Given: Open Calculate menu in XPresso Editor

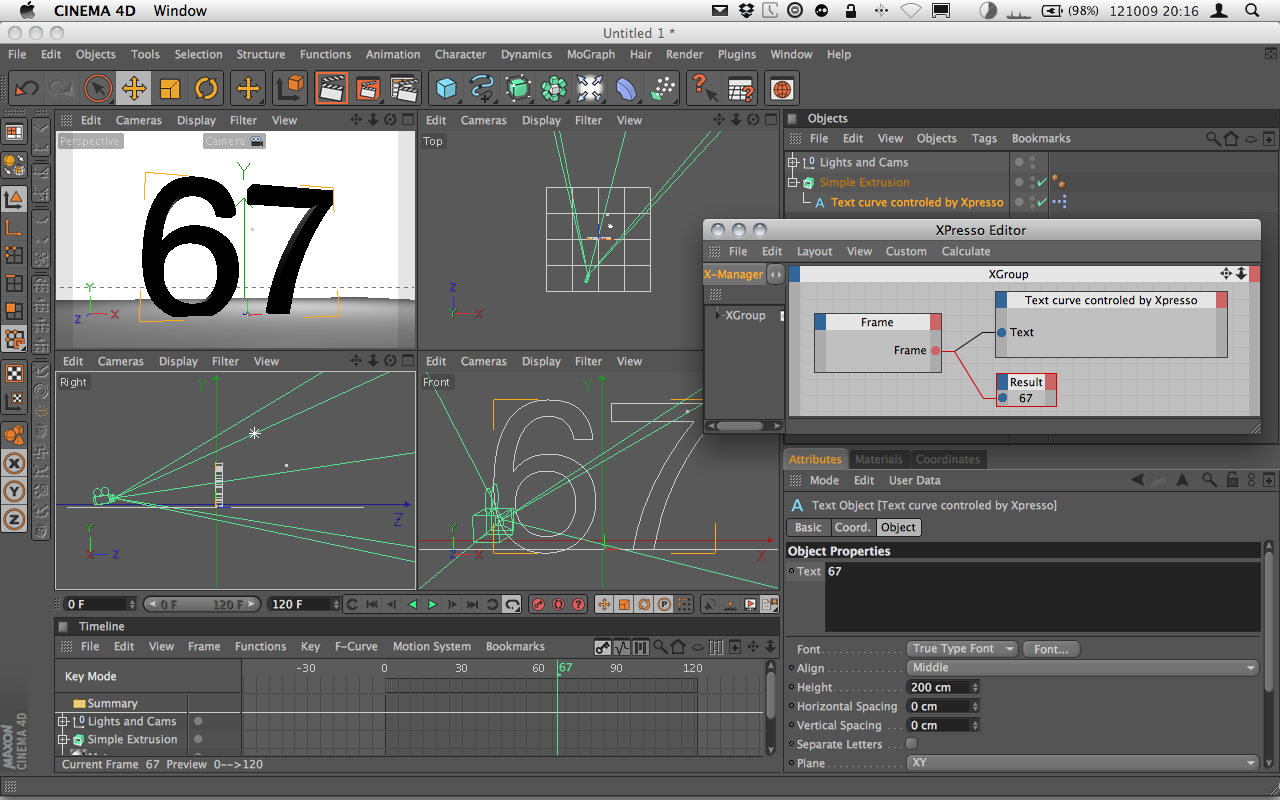Looking at the screenshot, I should 966,251.
